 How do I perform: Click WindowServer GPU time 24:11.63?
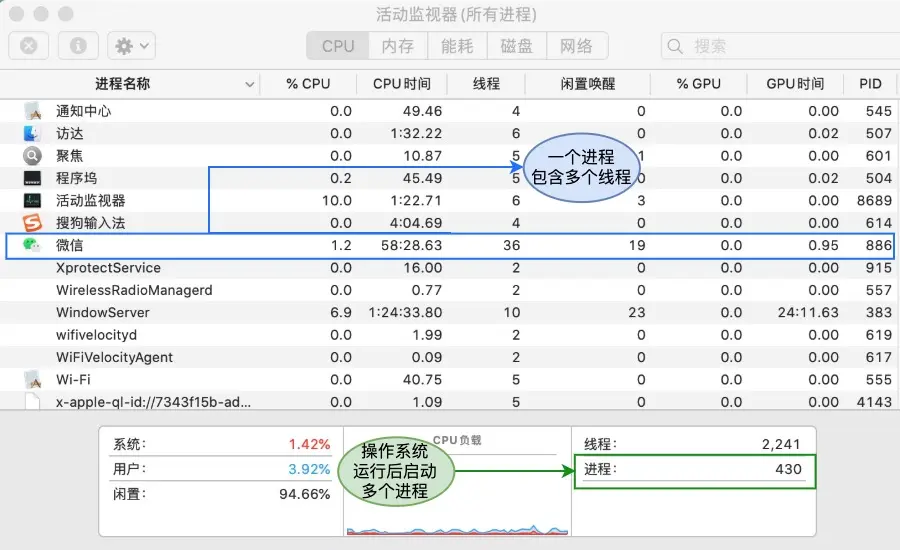pyautogui.click(x=808, y=312)
